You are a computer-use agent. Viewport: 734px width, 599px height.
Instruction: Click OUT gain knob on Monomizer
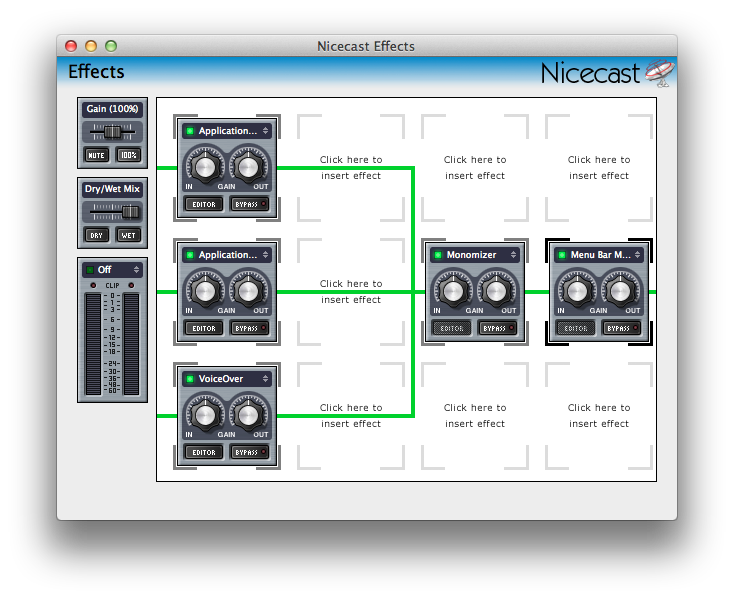496,291
